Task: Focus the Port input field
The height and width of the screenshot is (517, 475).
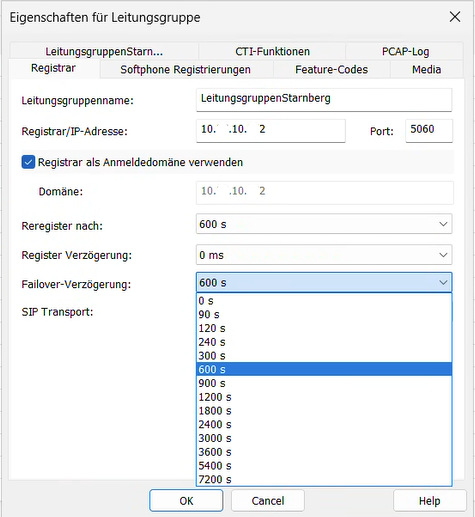Action: 429,131
